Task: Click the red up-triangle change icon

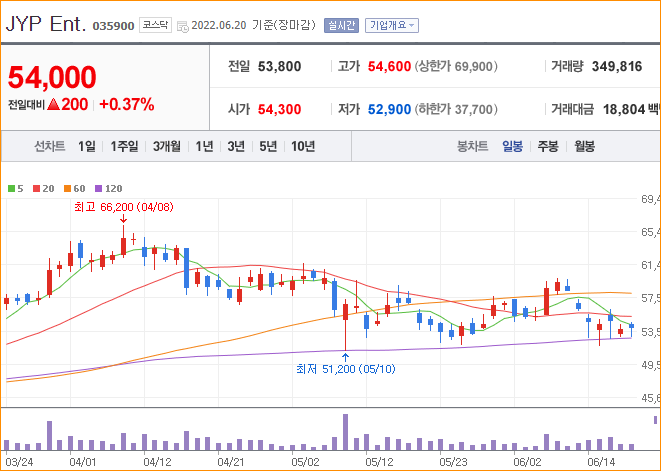Action: [53, 104]
